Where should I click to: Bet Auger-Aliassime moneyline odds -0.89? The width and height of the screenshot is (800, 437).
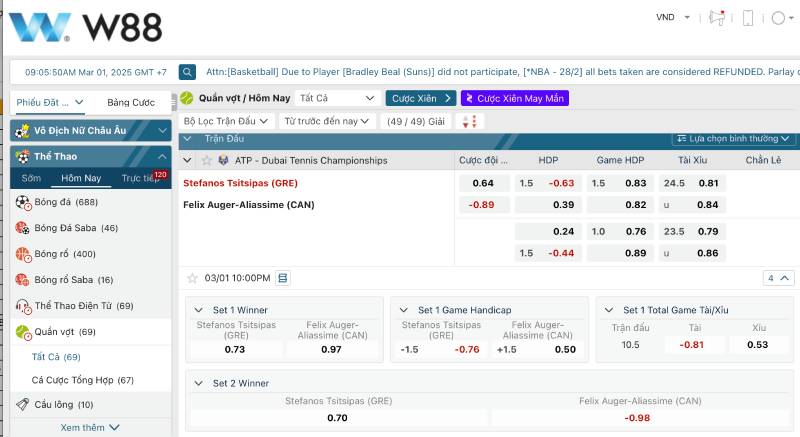point(482,205)
